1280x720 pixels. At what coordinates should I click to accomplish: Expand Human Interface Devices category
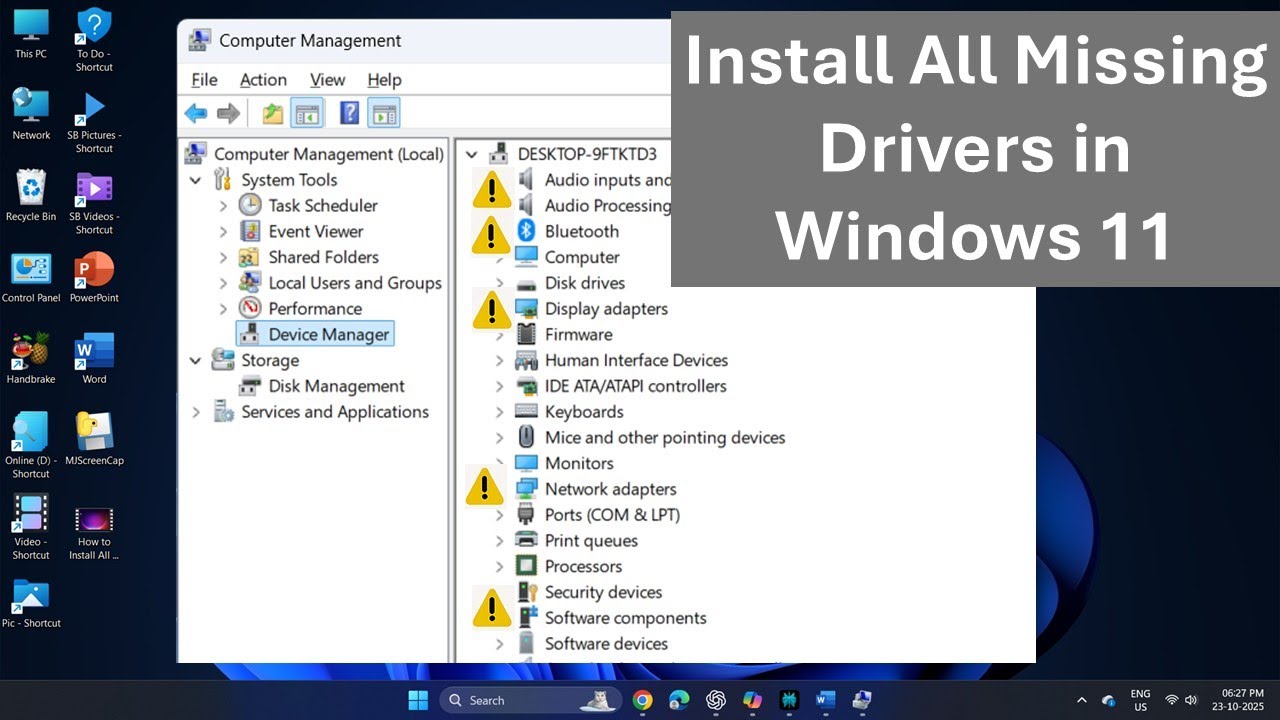[x=499, y=360]
